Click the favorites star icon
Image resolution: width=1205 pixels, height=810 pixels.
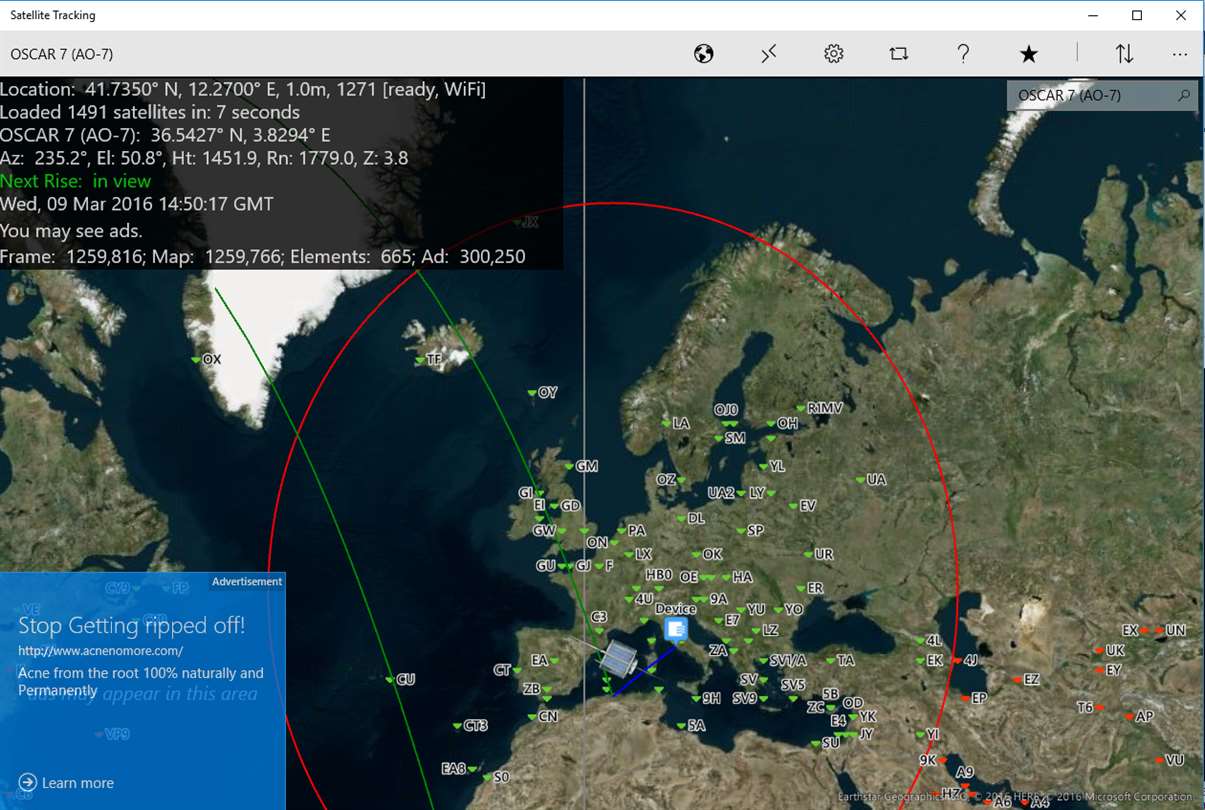1028,54
